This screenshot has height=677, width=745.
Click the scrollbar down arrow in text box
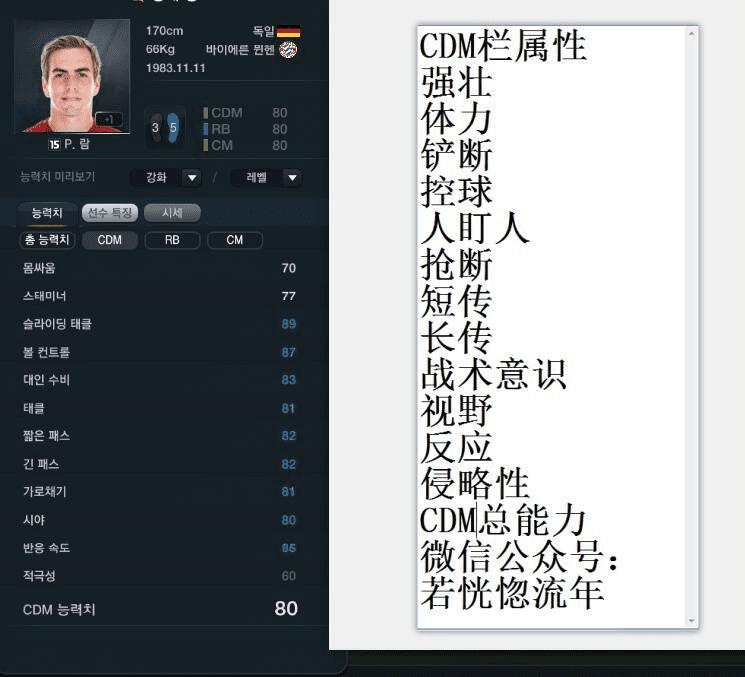tap(692, 621)
